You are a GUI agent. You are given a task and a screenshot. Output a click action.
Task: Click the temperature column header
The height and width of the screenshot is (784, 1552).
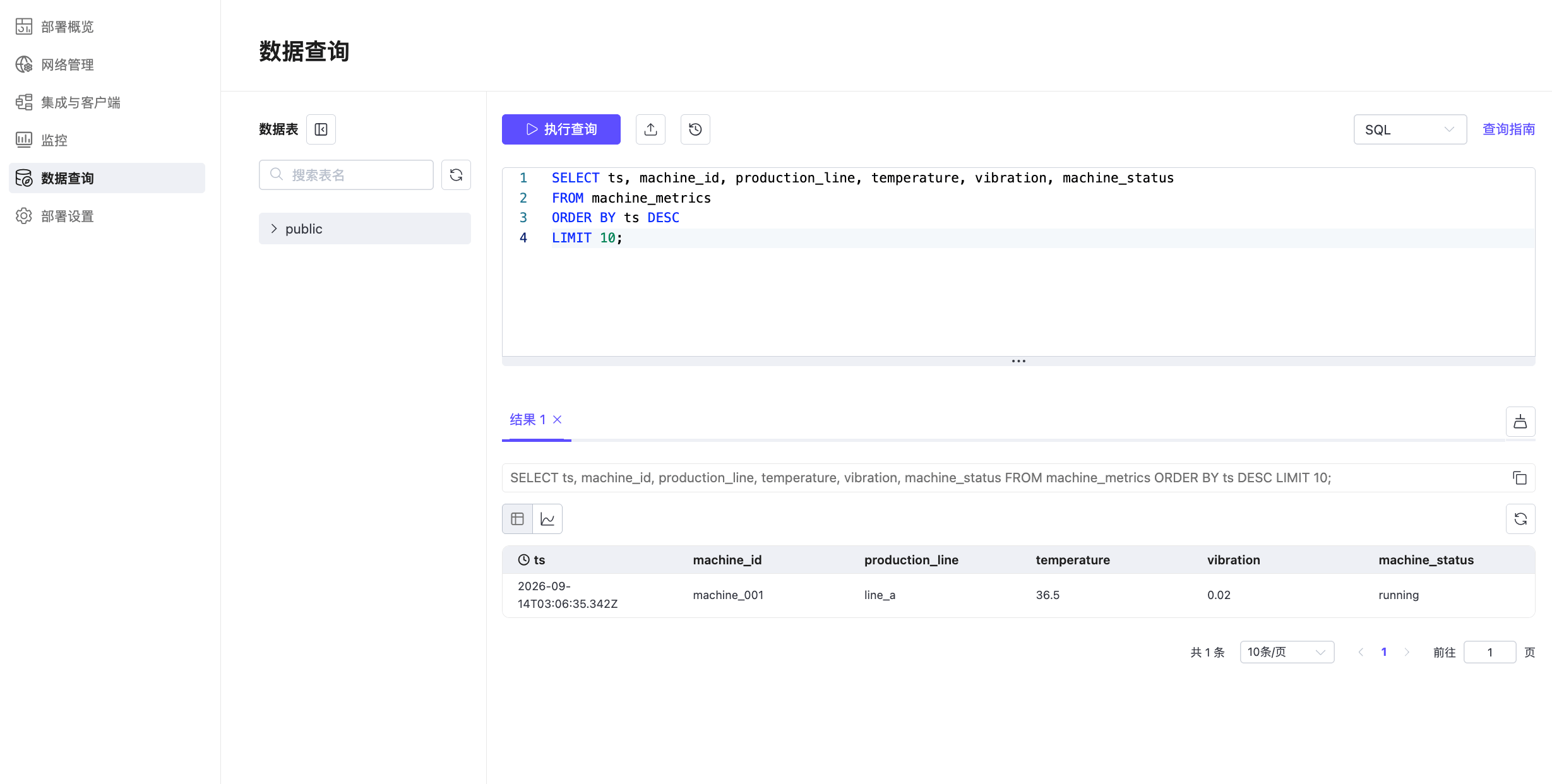pyautogui.click(x=1073, y=560)
